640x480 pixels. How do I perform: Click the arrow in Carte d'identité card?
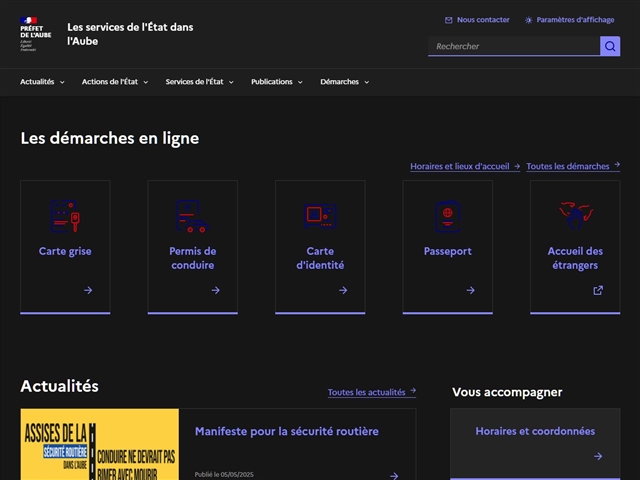click(343, 290)
